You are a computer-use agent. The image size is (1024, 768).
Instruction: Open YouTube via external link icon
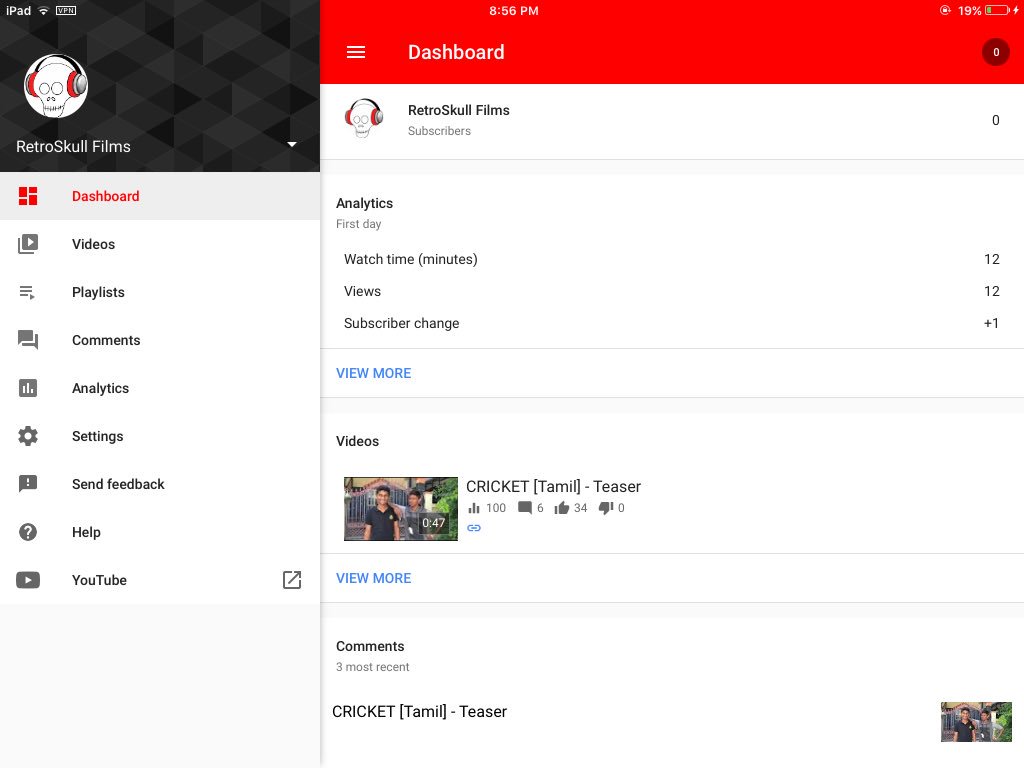[292, 580]
